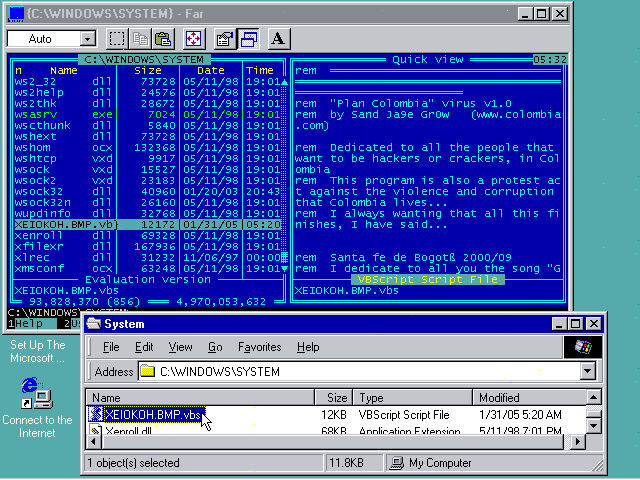
Task: Select wsock2 vxd row in Far panel
Action: pyautogui.click(x=147, y=181)
